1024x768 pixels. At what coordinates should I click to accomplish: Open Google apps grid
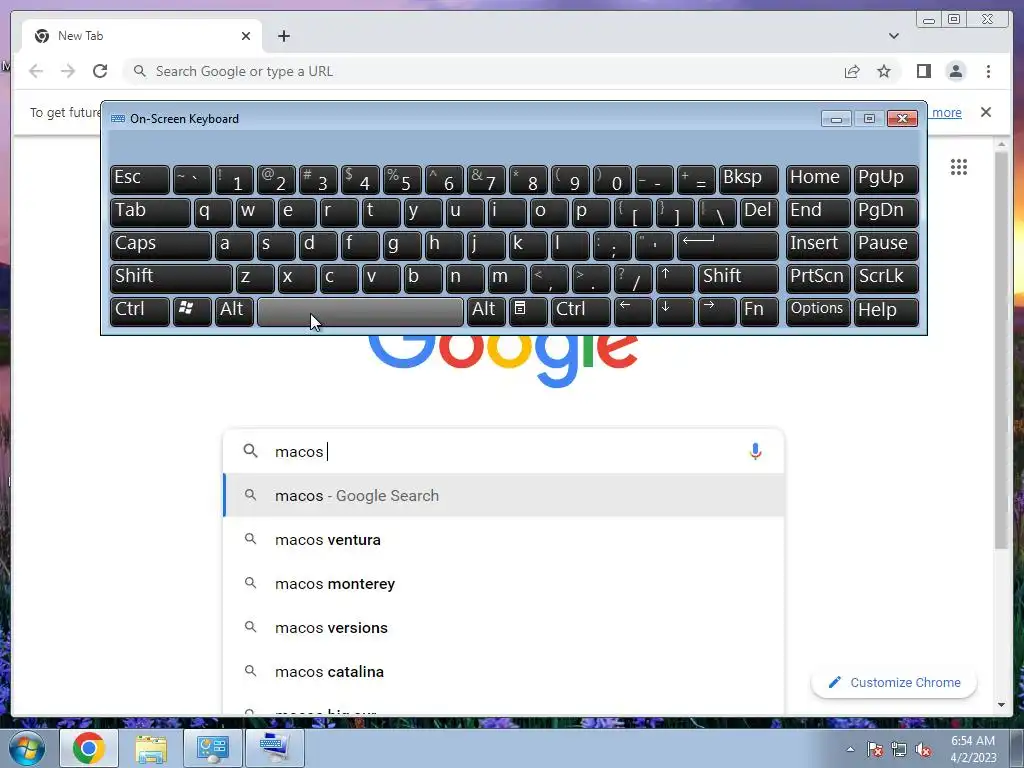[x=959, y=167]
